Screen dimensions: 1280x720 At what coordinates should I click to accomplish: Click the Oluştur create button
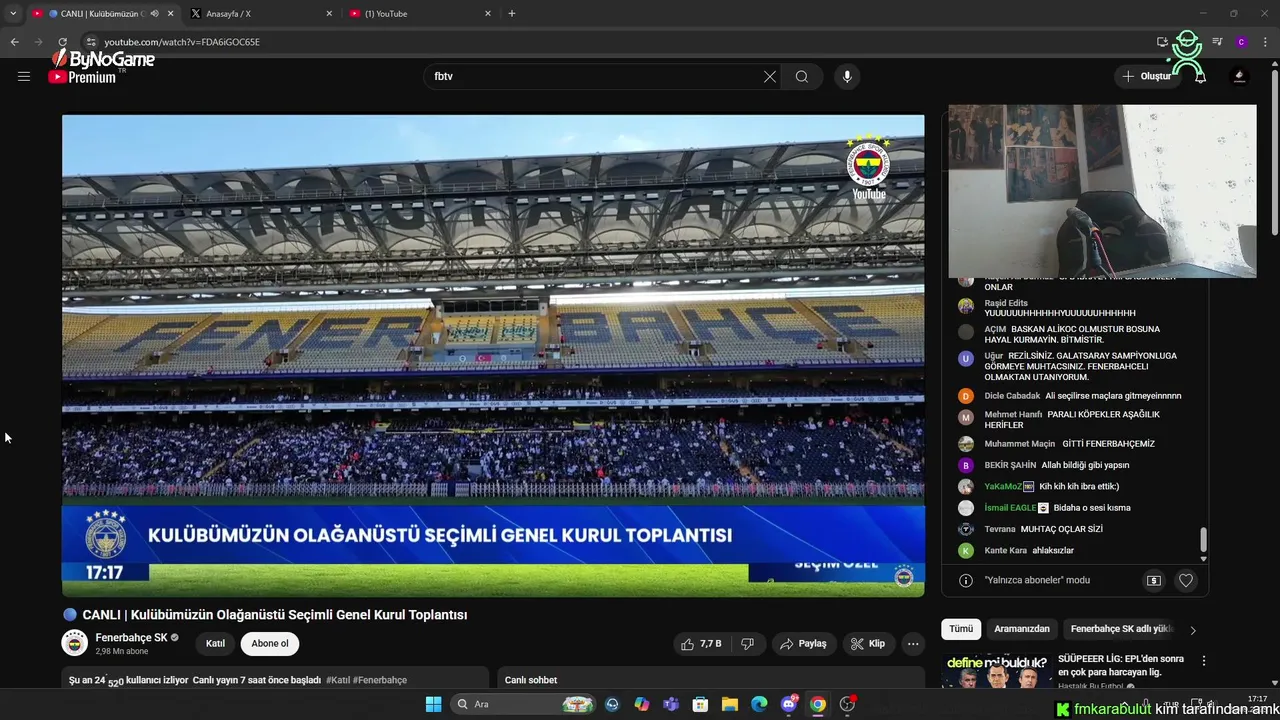point(1148,76)
